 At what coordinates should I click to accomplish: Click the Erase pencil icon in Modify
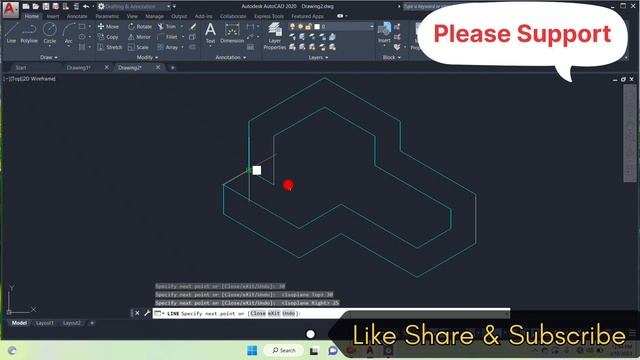(x=193, y=27)
